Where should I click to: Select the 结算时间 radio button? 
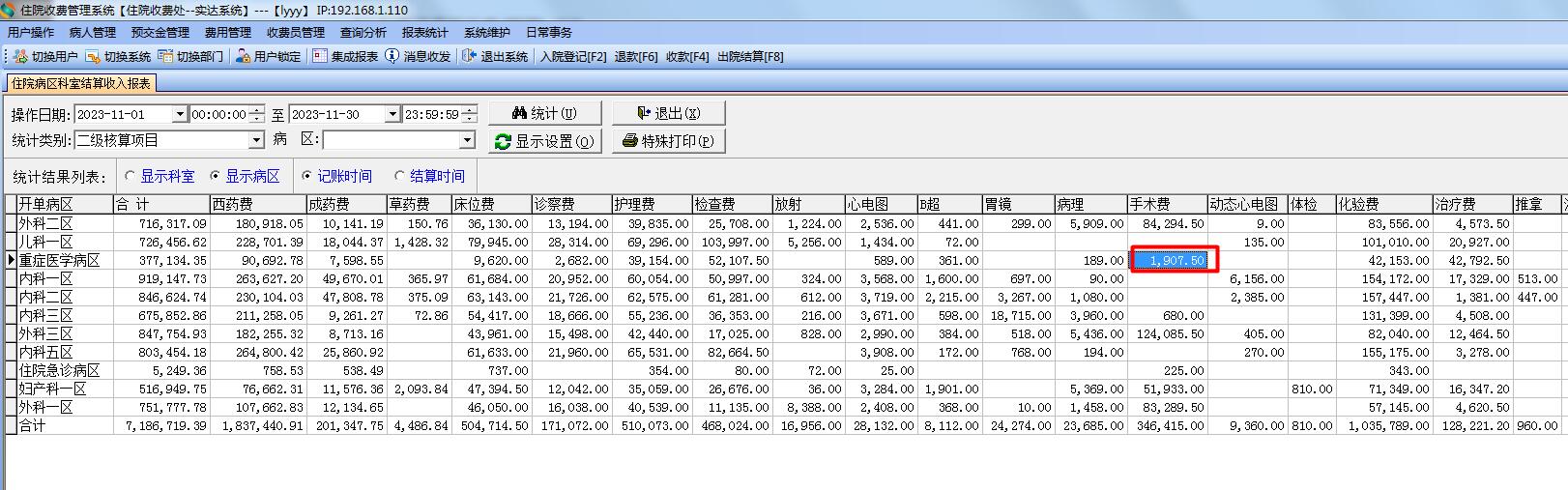(400, 176)
